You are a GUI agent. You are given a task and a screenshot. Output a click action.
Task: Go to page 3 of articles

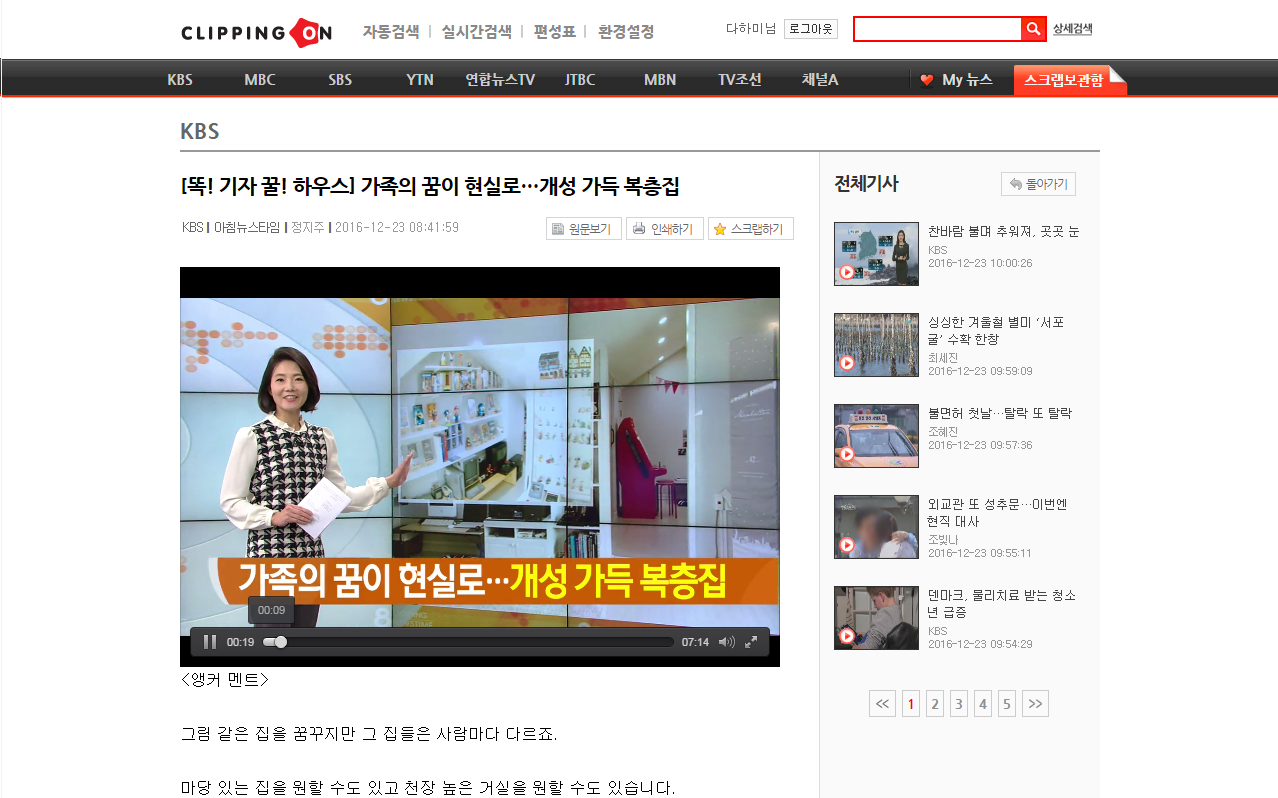pyautogui.click(x=959, y=704)
